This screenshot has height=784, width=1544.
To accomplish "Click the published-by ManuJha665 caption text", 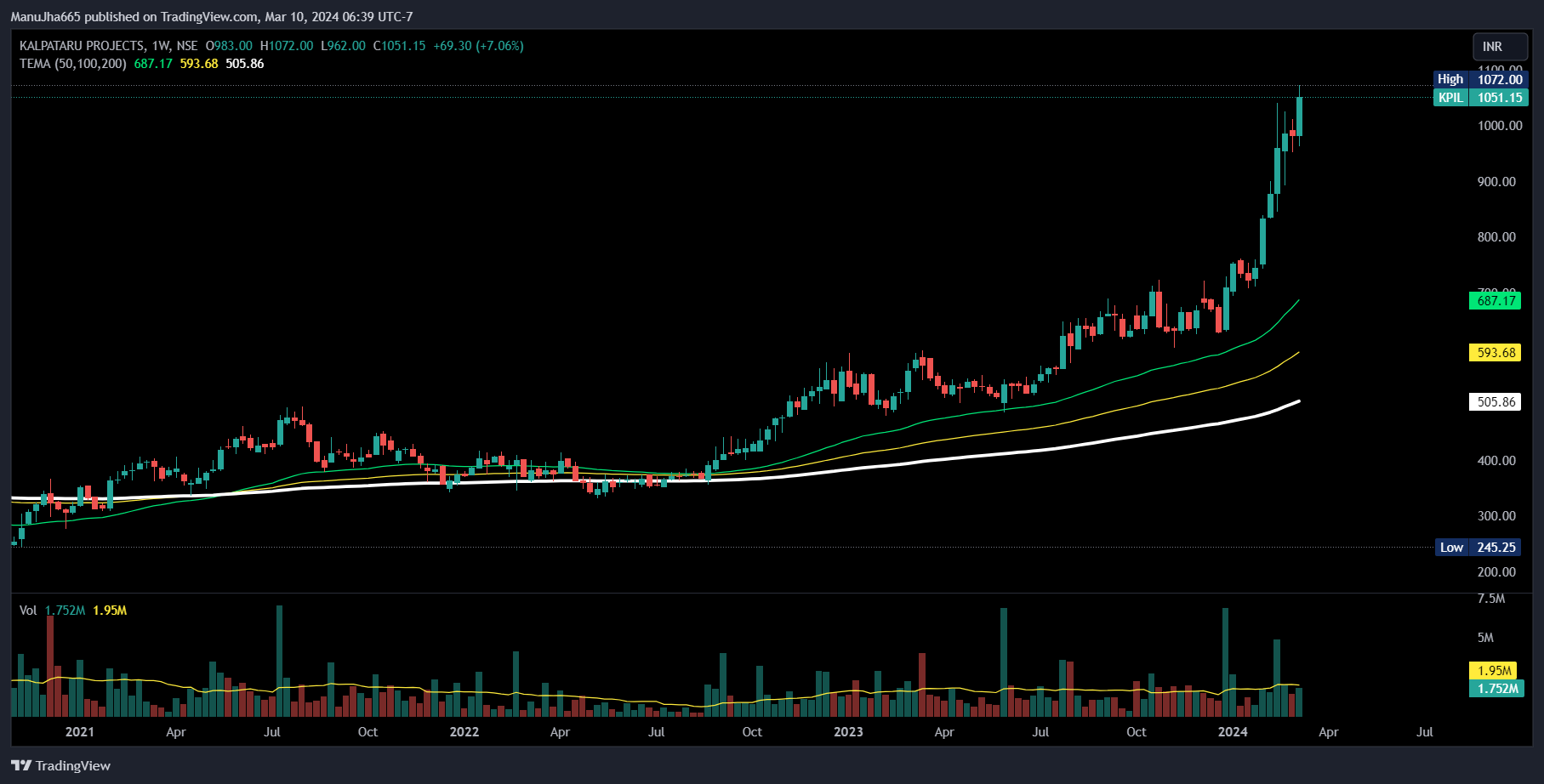I will click(212, 16).
